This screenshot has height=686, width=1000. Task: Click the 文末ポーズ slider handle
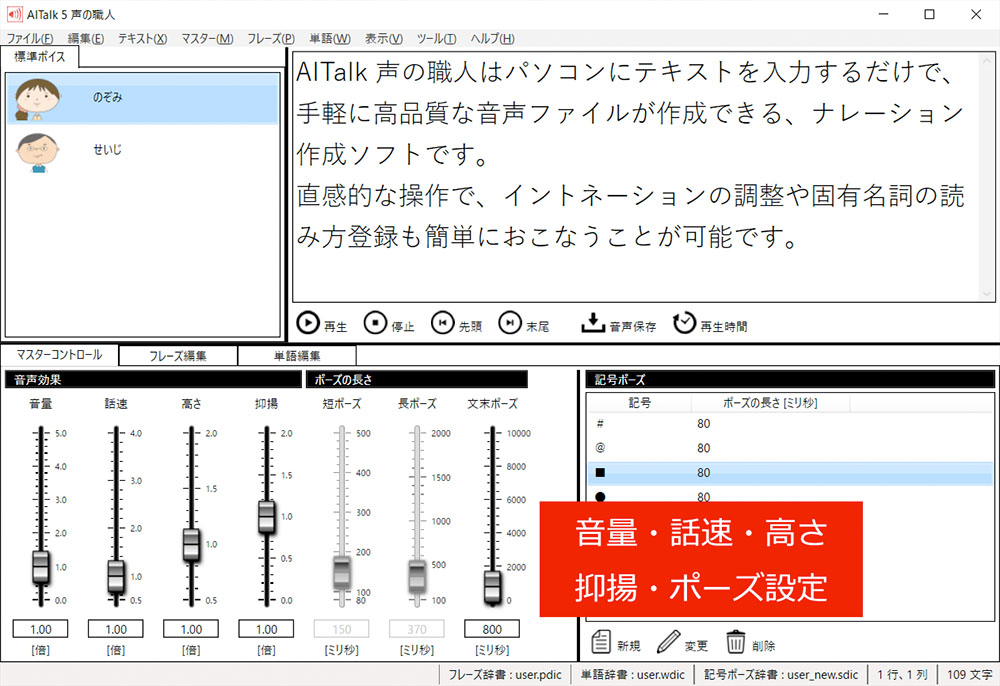(492, 586)
